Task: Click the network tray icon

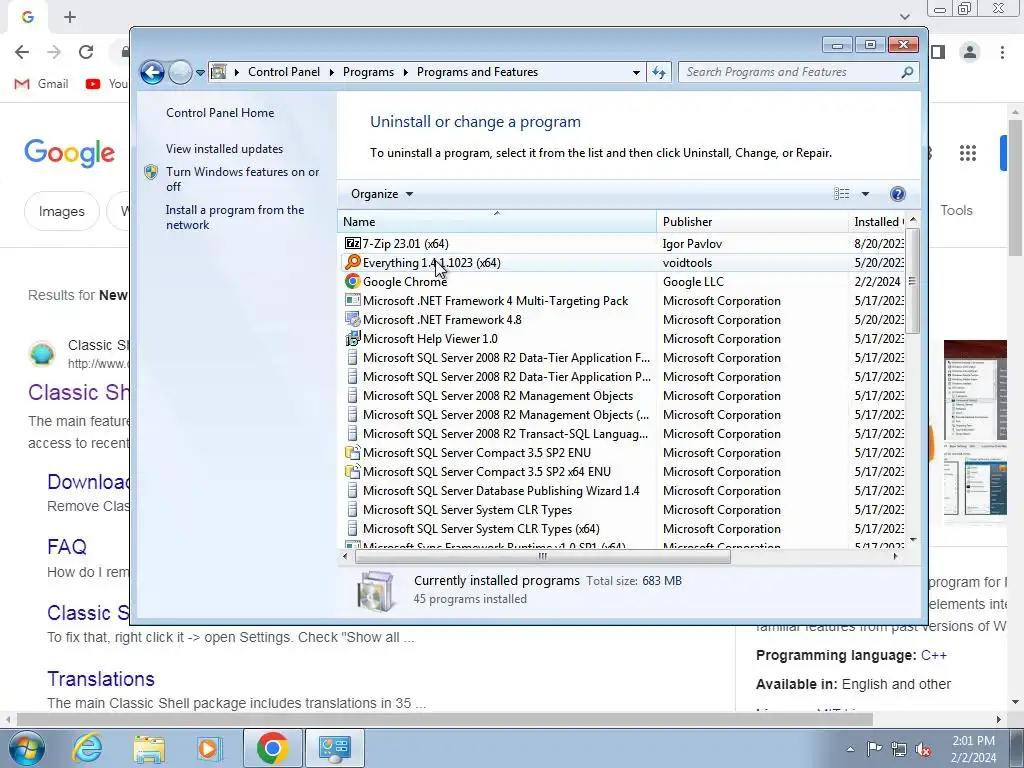Action: pos(899,749)
